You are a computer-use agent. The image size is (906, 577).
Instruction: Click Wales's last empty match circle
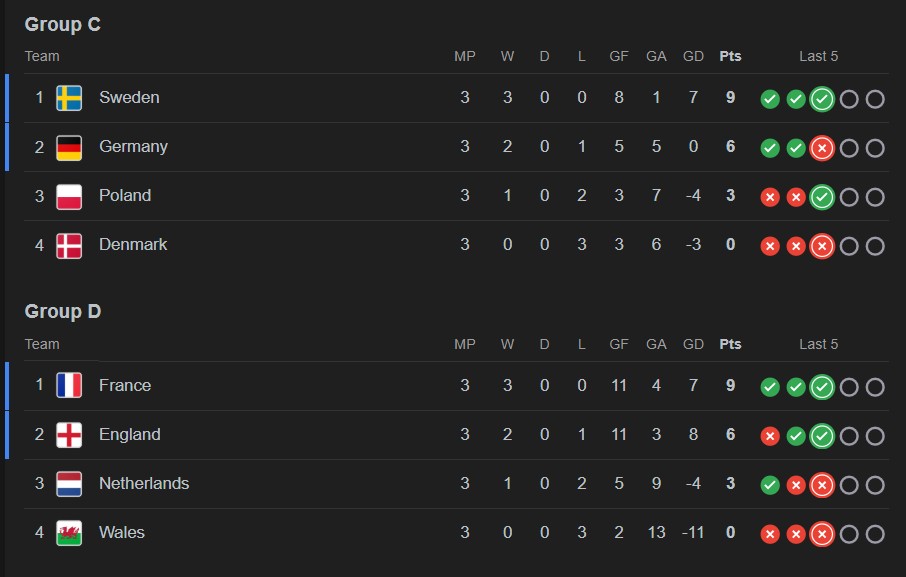click(x=875, y=534)
